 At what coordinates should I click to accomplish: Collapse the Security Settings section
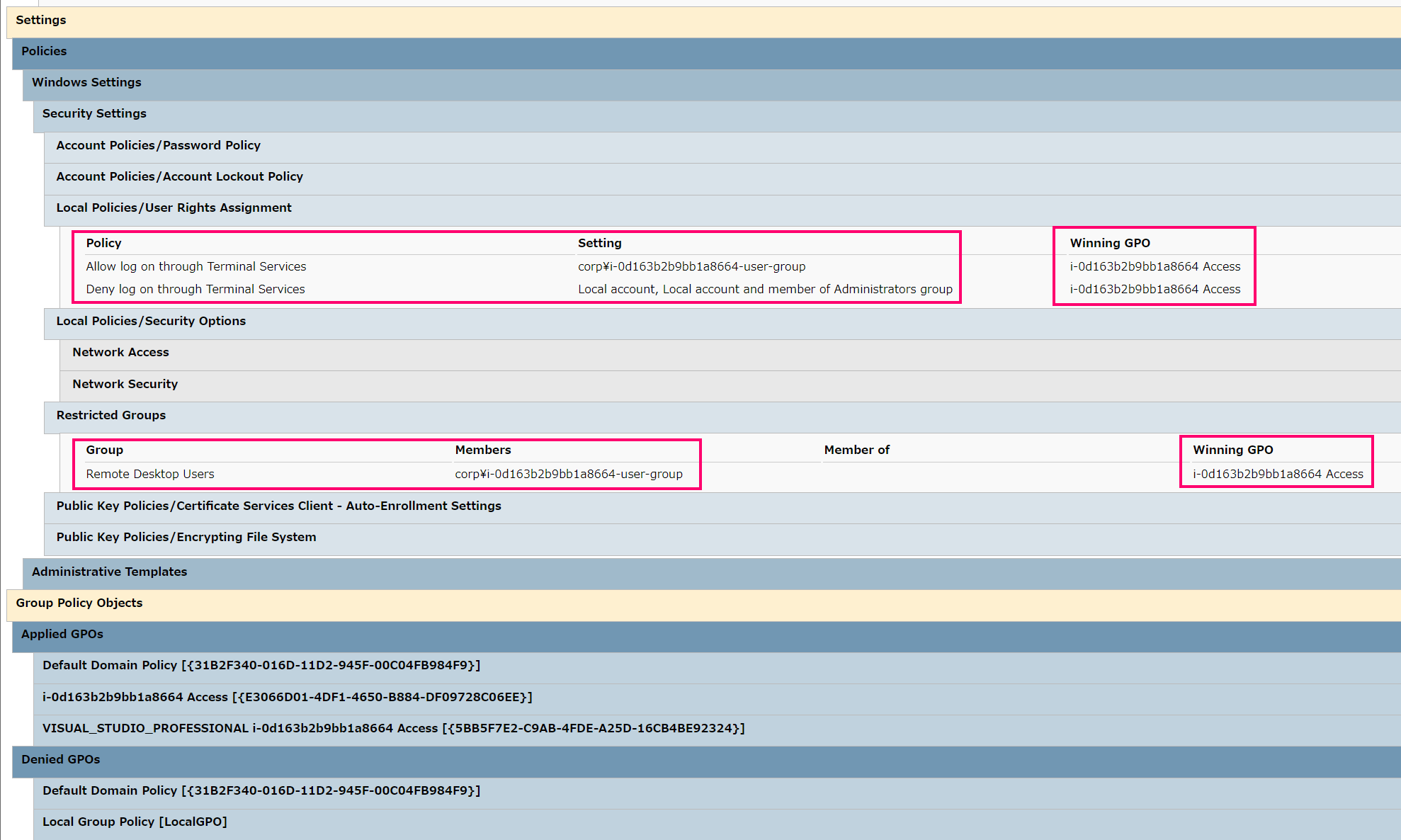pos(94,113)
